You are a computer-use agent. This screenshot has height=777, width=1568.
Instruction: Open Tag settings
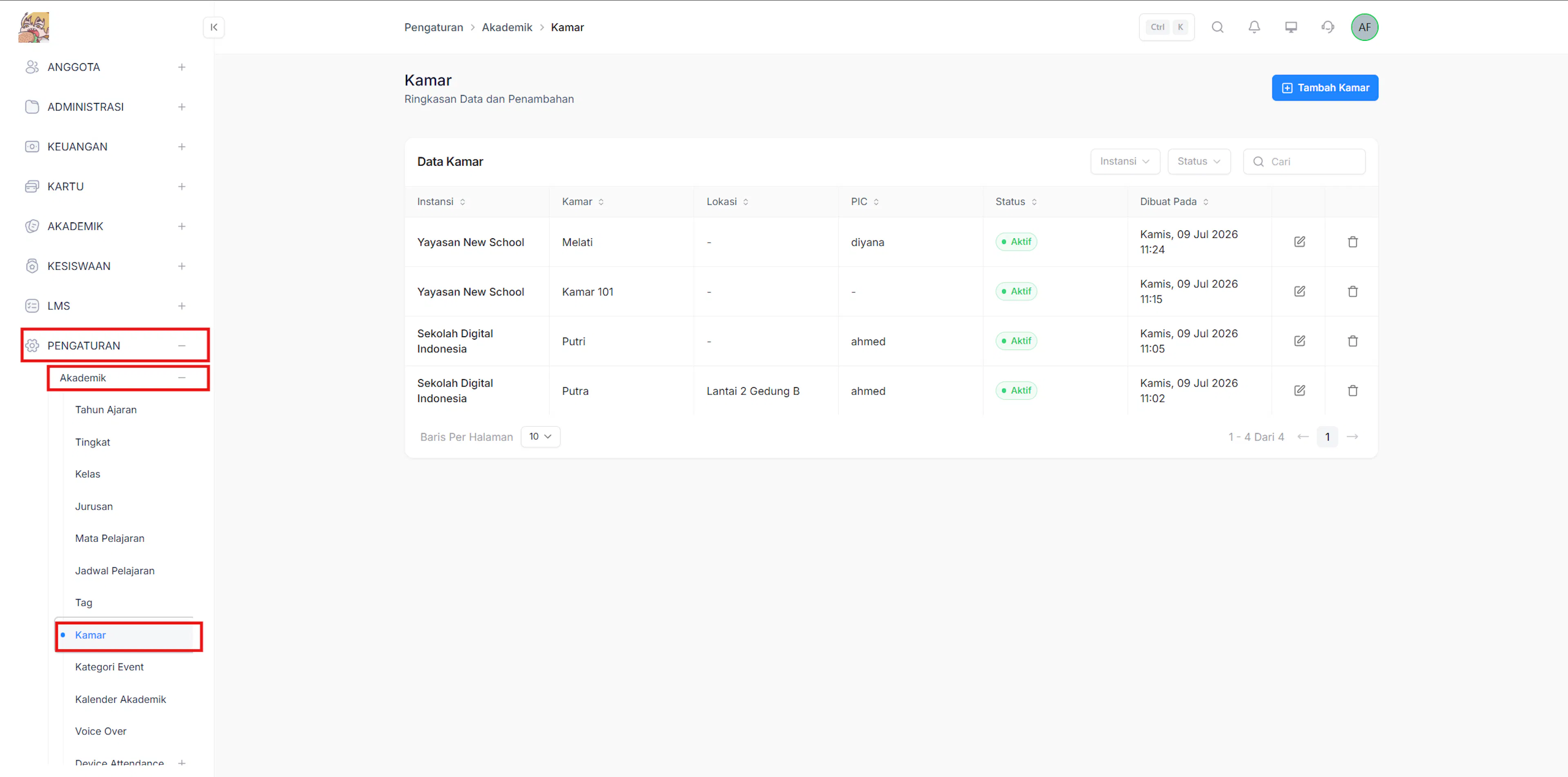83,603
